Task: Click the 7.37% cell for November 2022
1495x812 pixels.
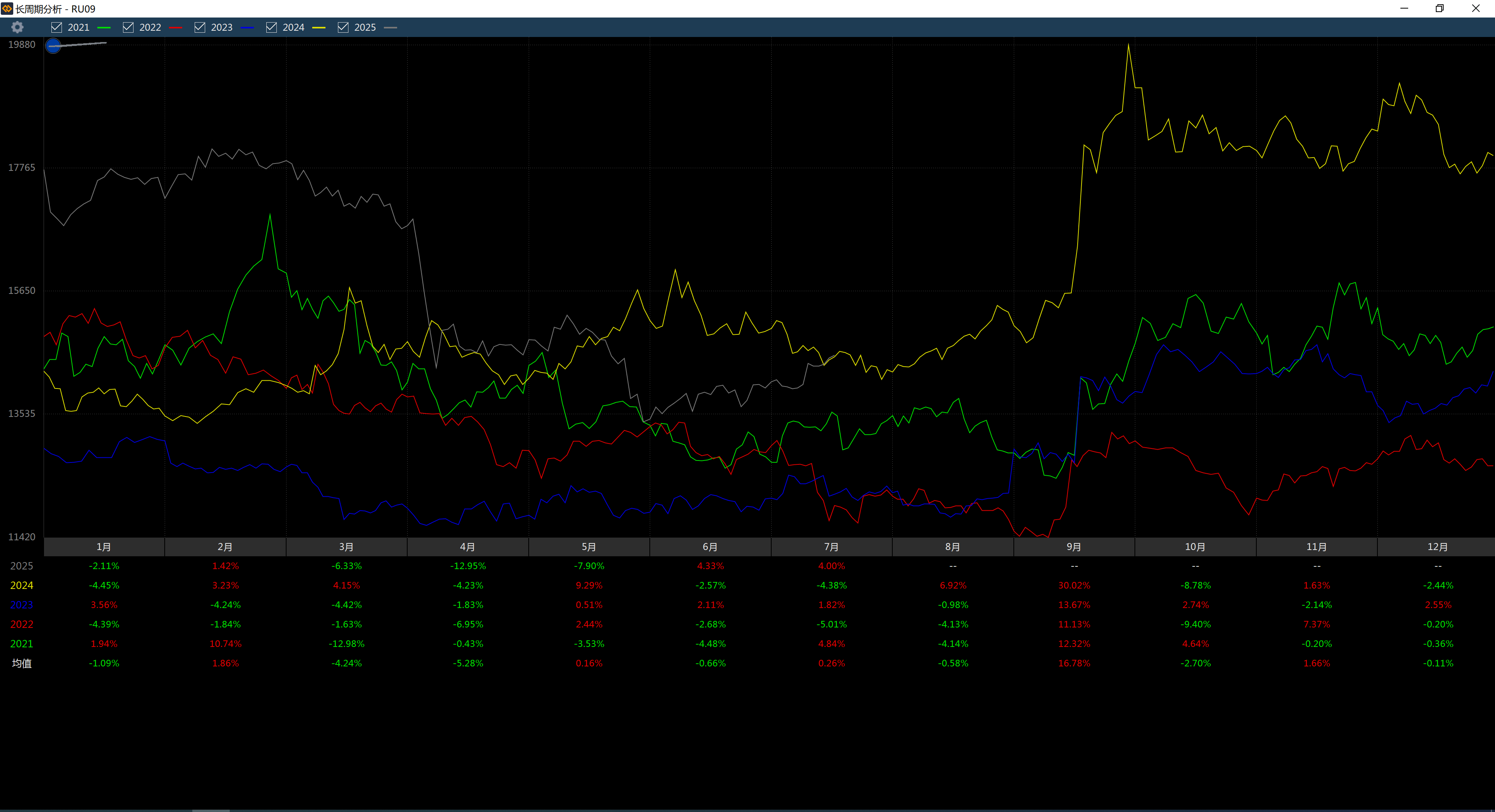Action: click(x=1317, y=624)
